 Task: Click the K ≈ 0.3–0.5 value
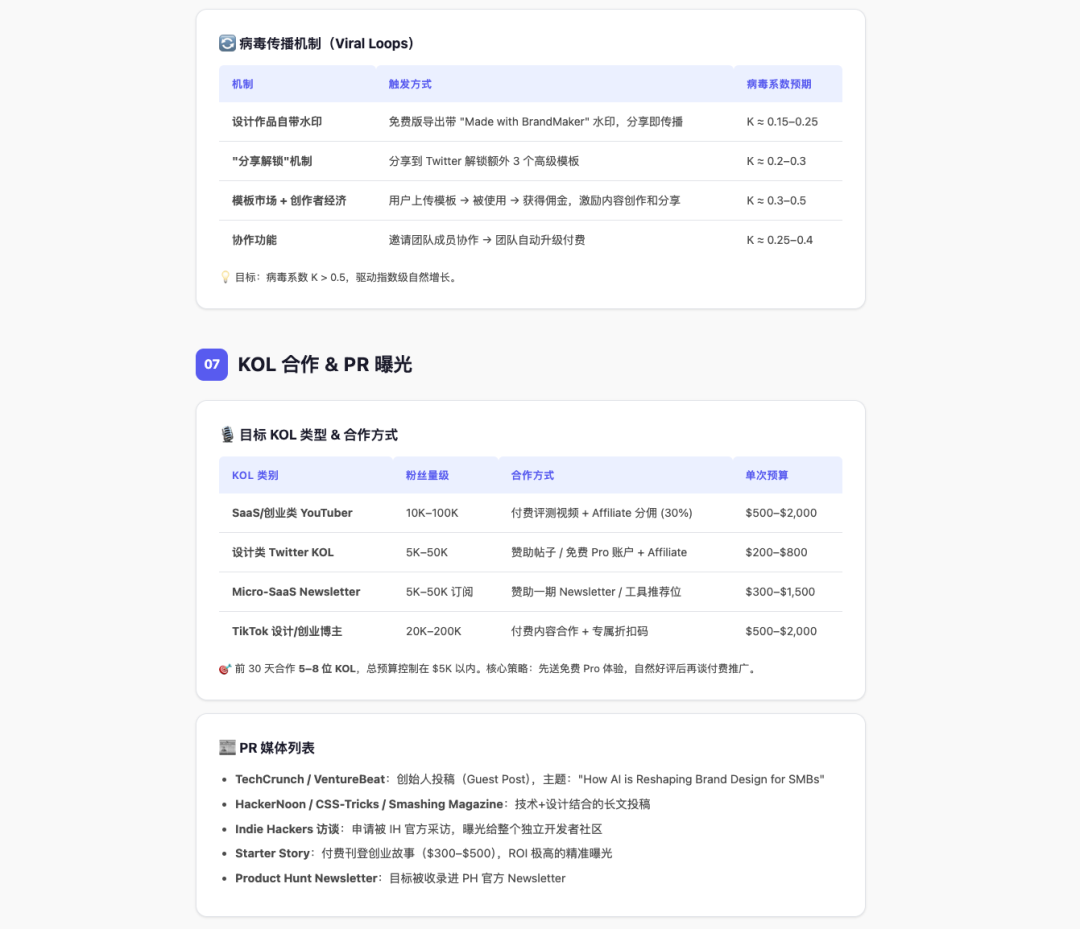point(776,200)
